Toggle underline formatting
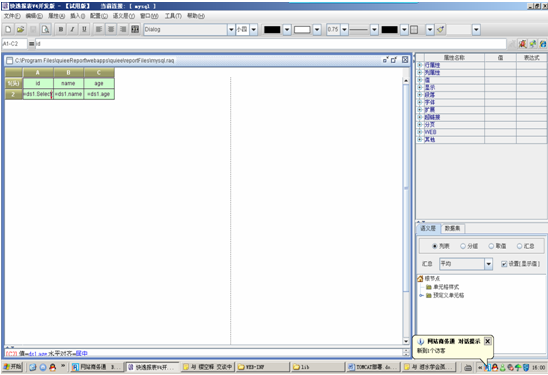548x375 pixels. [84, 29]
